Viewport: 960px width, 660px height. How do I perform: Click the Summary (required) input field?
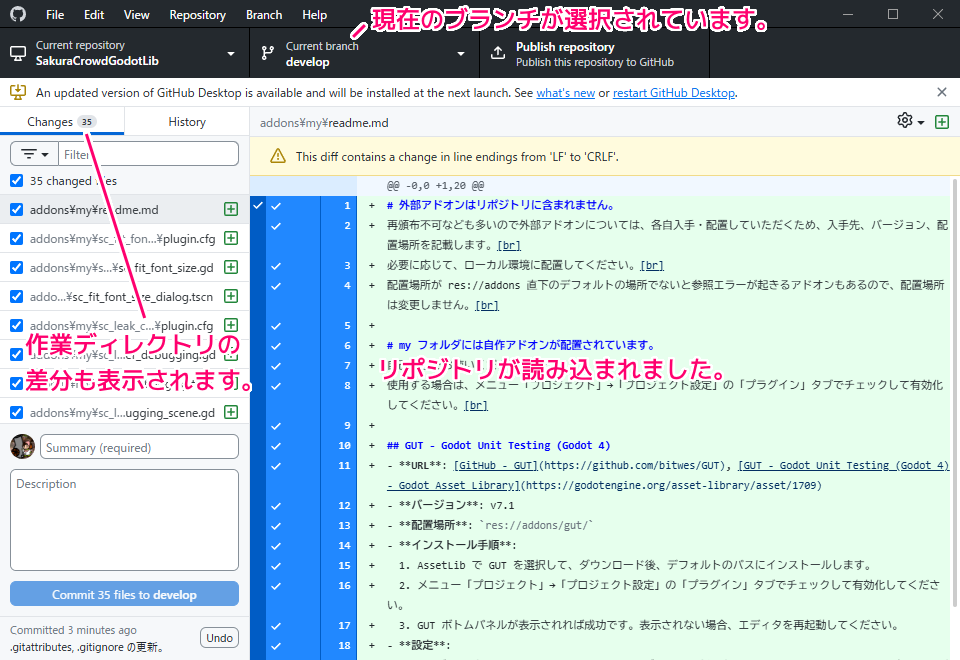coord(140,448)
